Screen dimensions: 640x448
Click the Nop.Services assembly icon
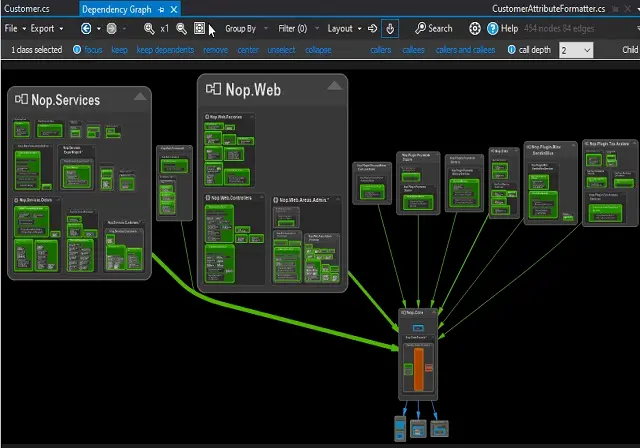point(21,99)
